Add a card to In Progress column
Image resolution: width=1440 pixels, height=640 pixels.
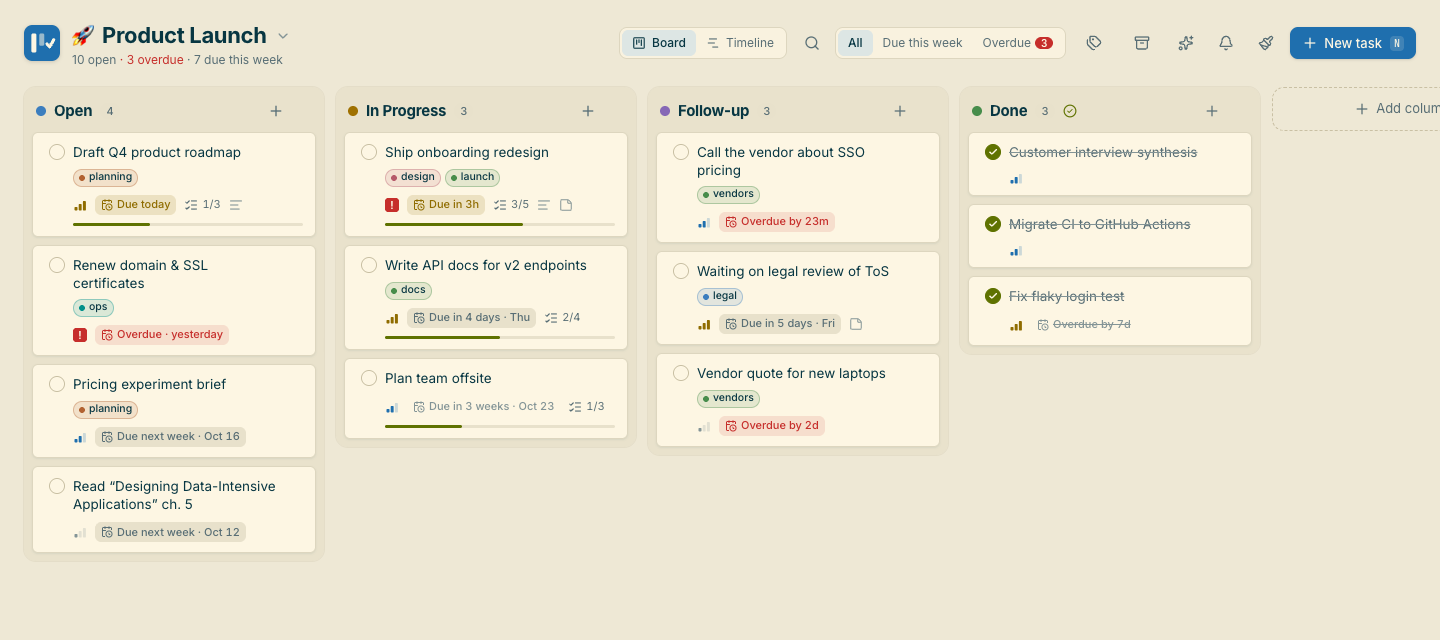[x=588, y=111]
